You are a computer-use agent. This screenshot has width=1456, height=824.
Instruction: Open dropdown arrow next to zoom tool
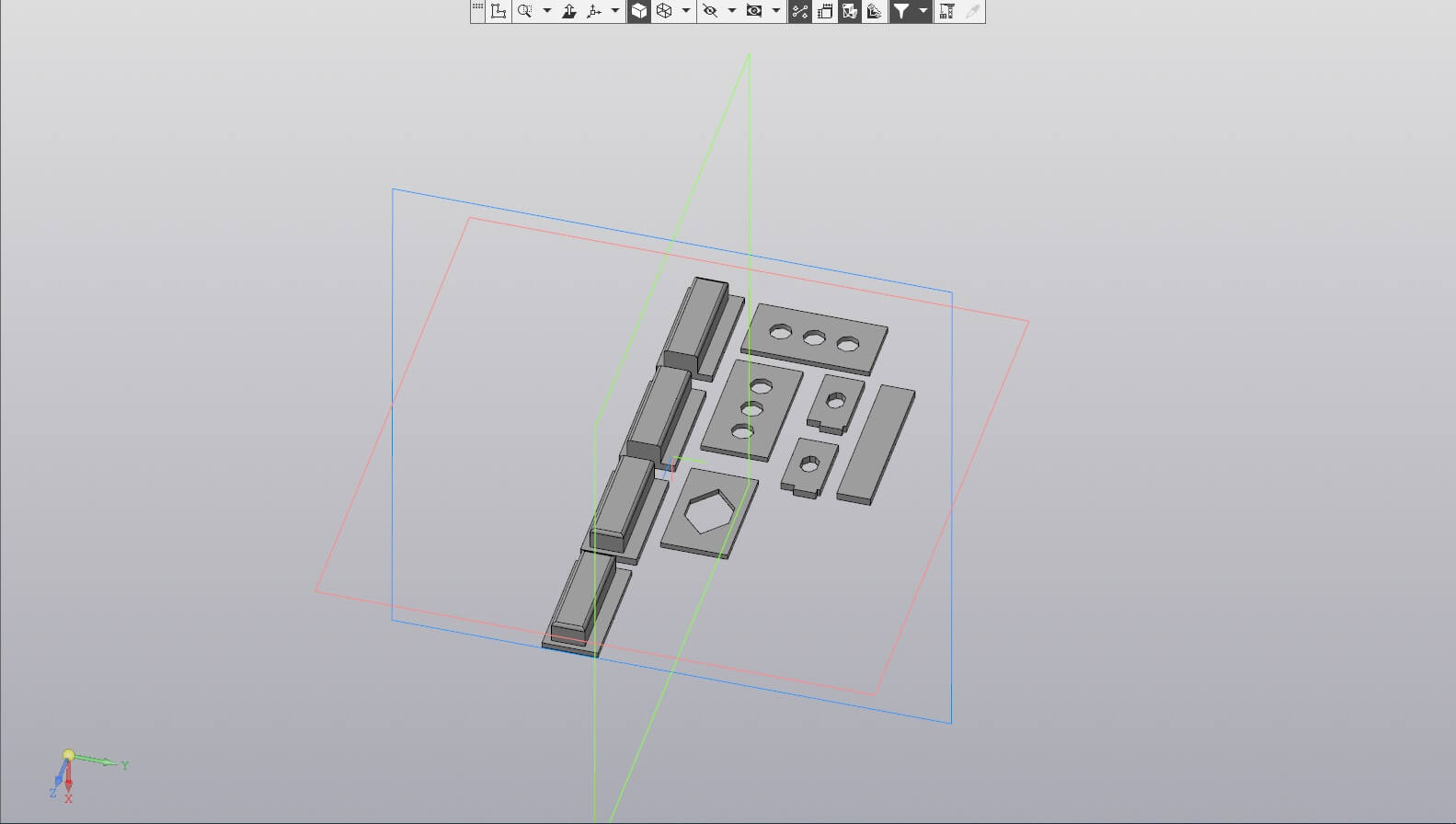pyautogui.click(x=547, y=11)
